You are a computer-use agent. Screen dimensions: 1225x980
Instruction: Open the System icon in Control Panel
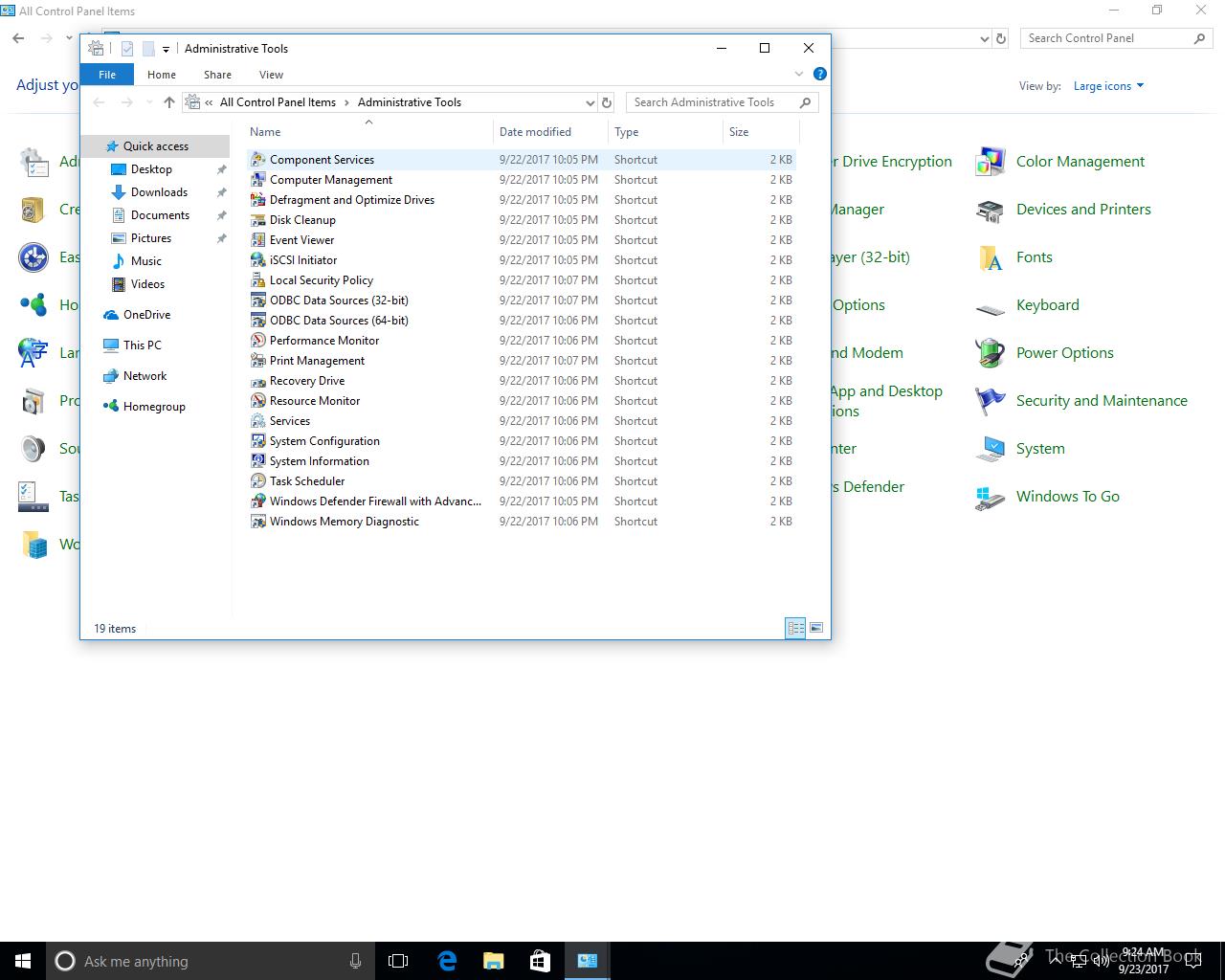(x=991, y=449)
